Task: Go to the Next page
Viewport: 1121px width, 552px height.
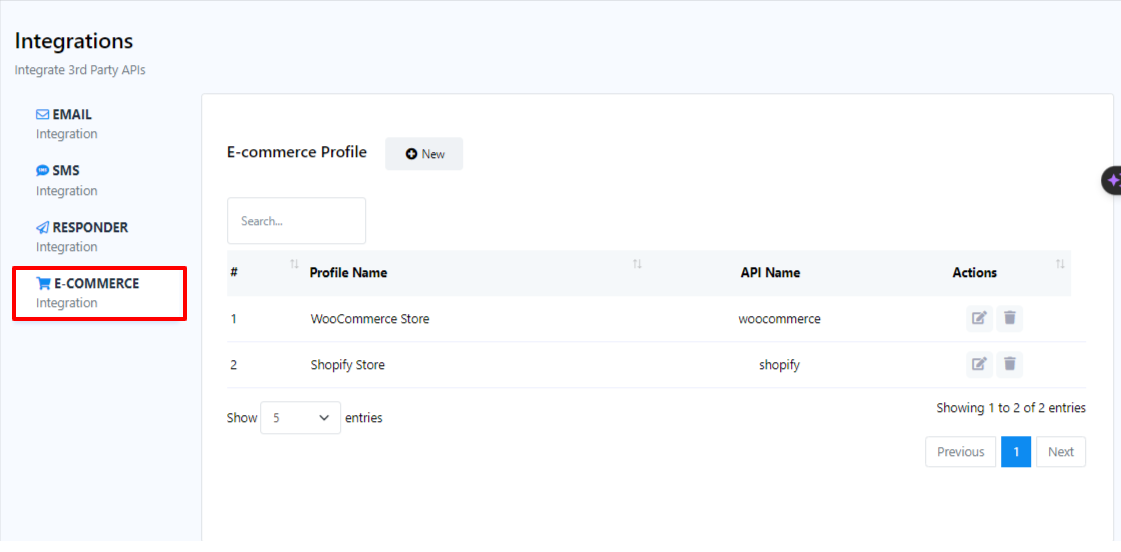Action: [1060, 452]
